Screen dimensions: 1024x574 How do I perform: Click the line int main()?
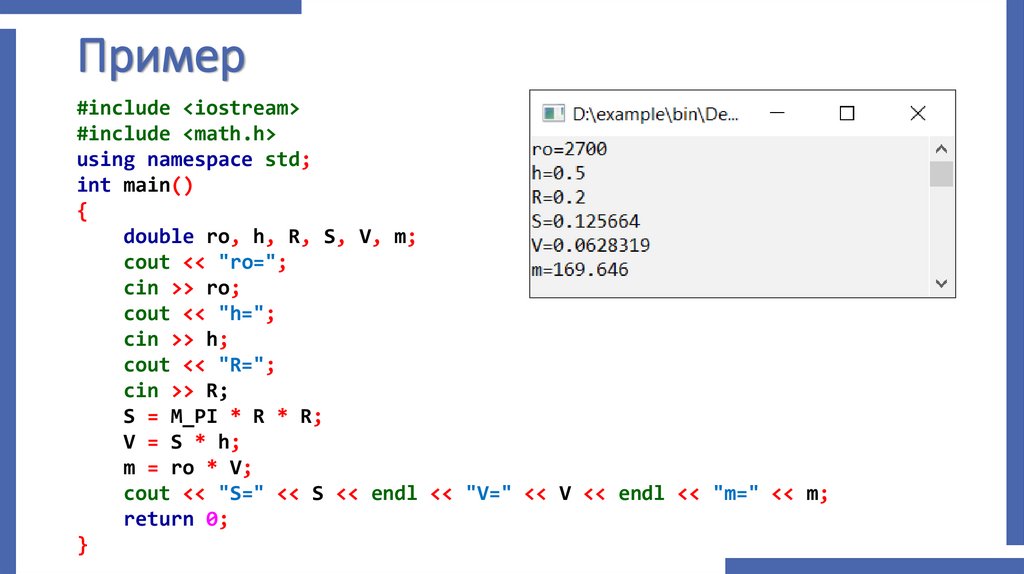click(135, 185)
